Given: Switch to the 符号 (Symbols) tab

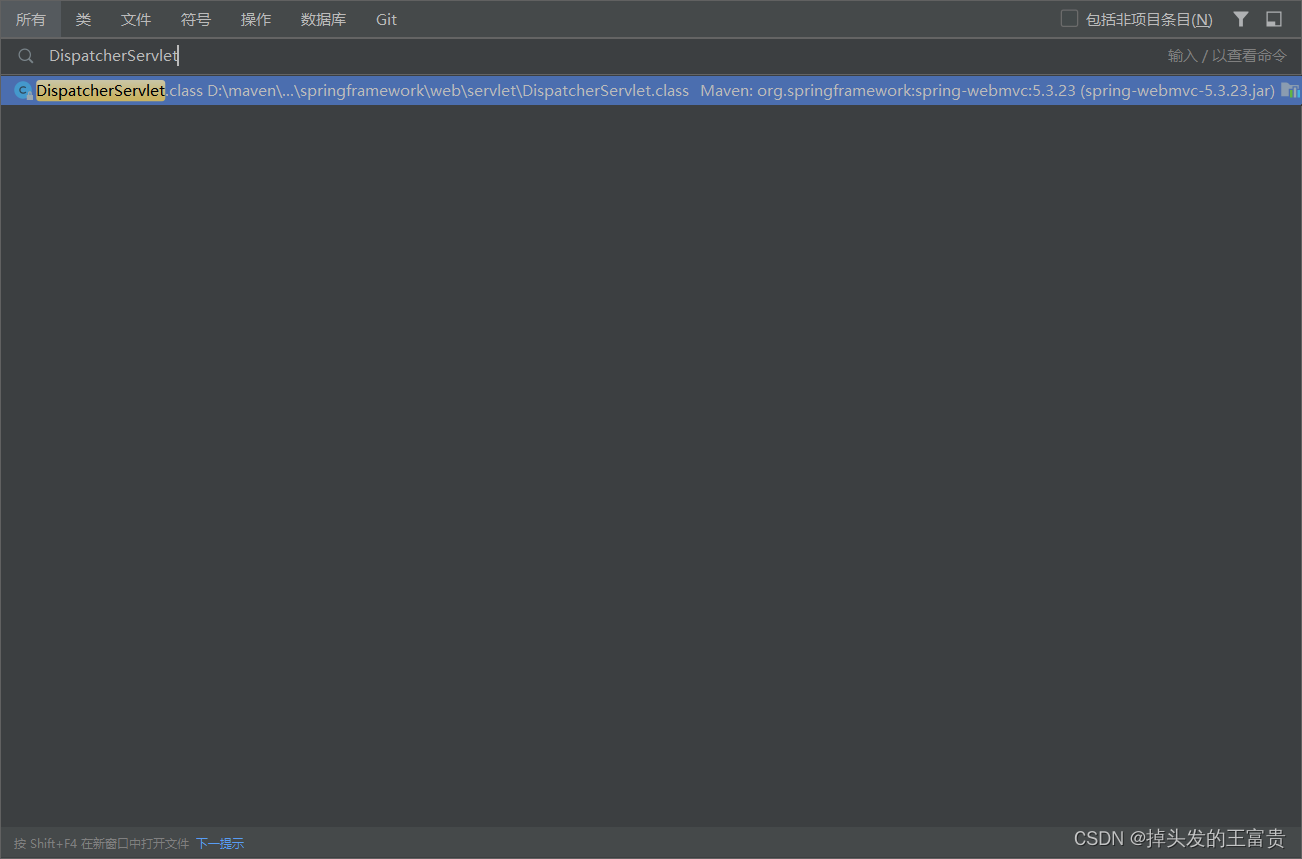Looking at the screenshot, I should click(196, 19).
